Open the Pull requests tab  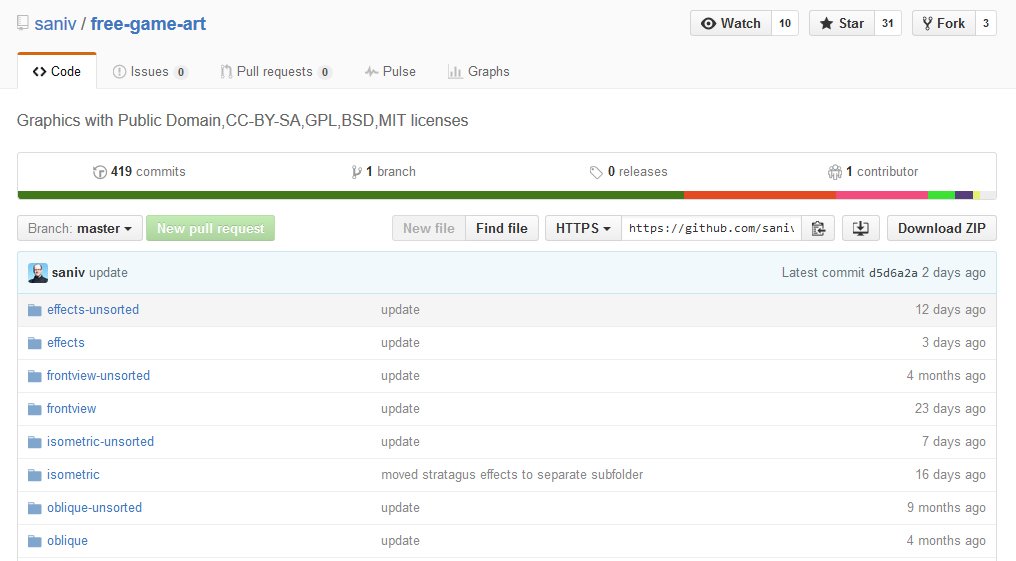click(x=275, y=71)
